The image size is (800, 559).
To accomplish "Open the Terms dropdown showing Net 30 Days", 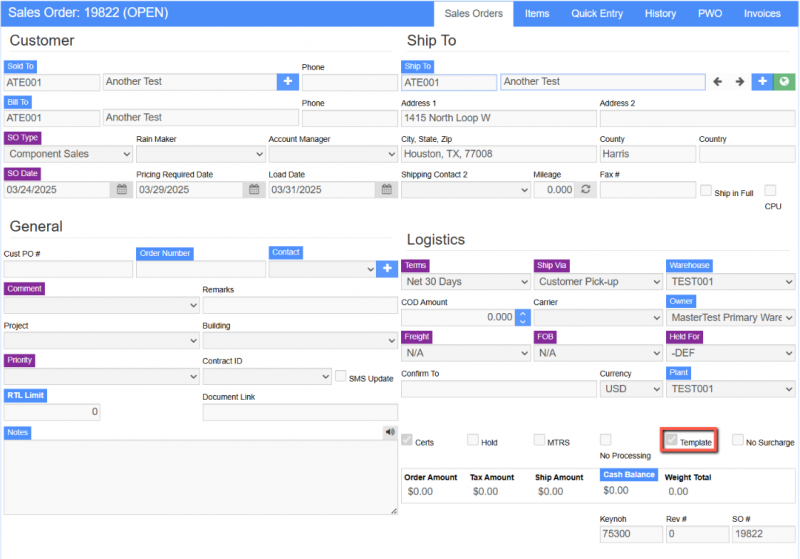I will [x=465, y=282].
